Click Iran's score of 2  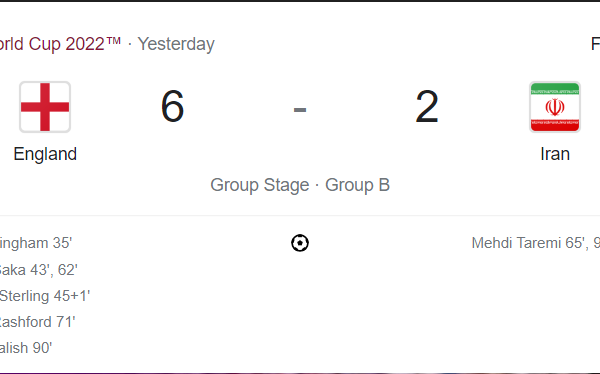(427, 106)
